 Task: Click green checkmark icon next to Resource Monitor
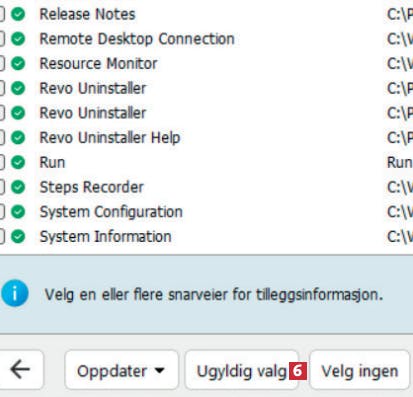tap(18, 64)
